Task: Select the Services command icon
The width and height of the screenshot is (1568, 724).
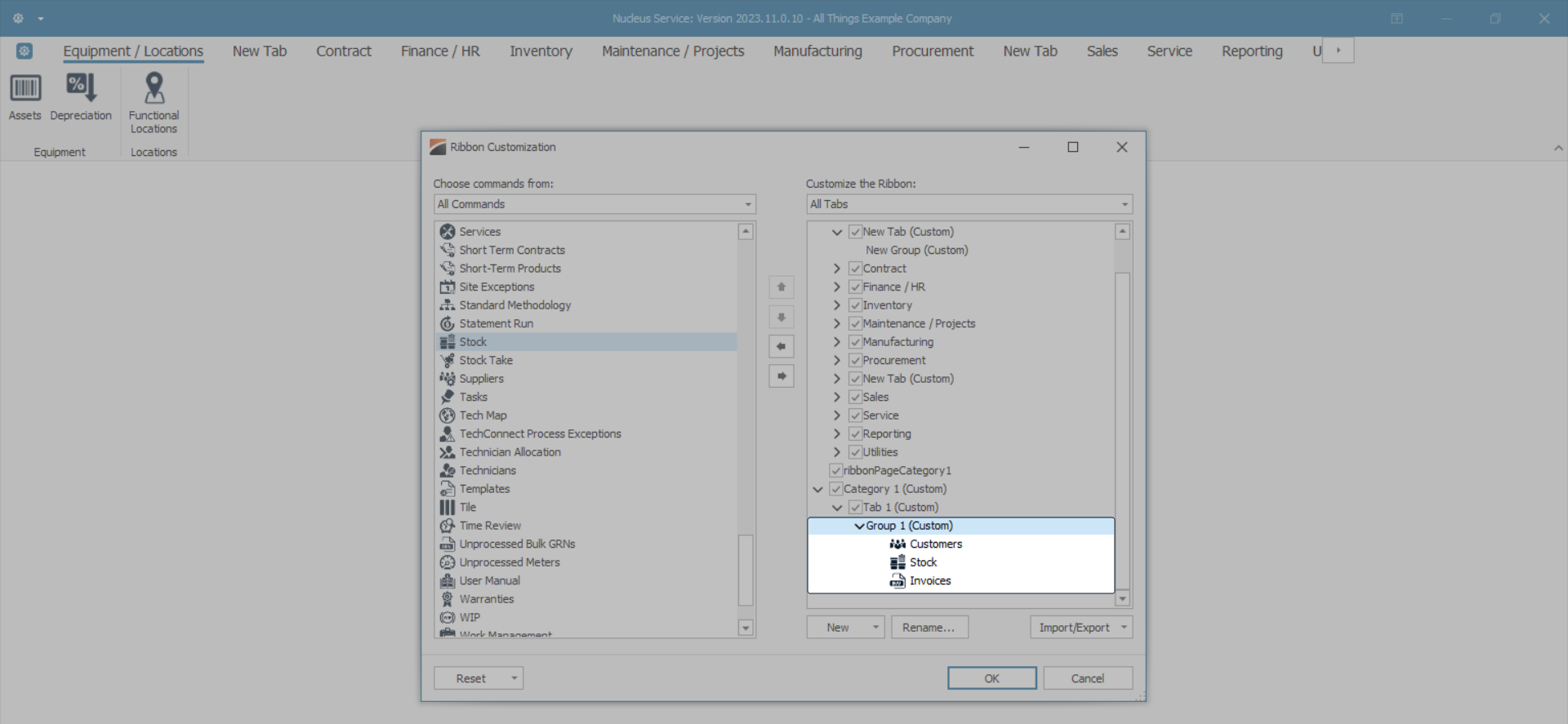Action: pyautogui.click(x=448, y=232)
